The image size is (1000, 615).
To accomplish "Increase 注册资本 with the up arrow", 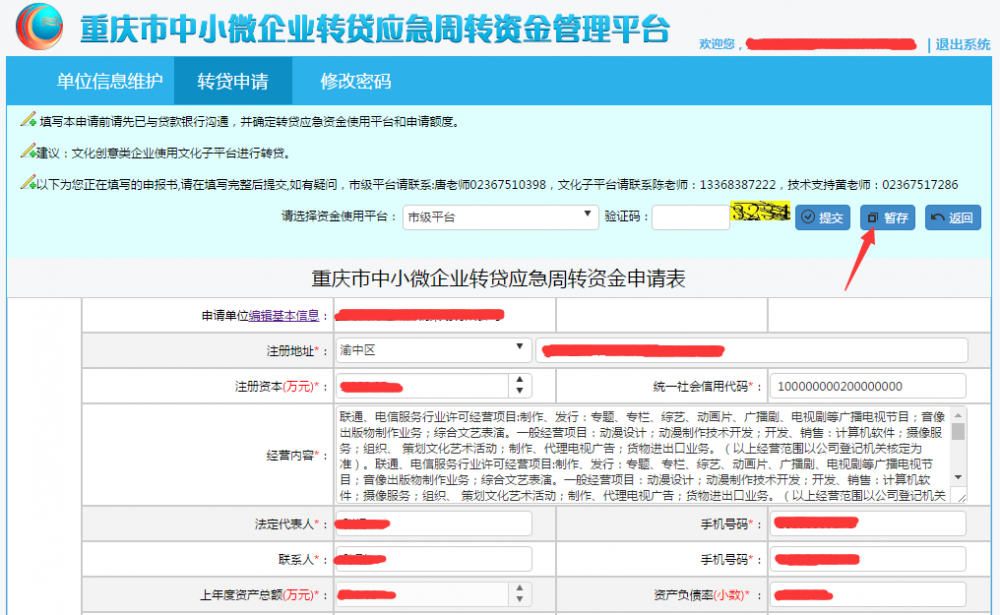I will point(519,380).
